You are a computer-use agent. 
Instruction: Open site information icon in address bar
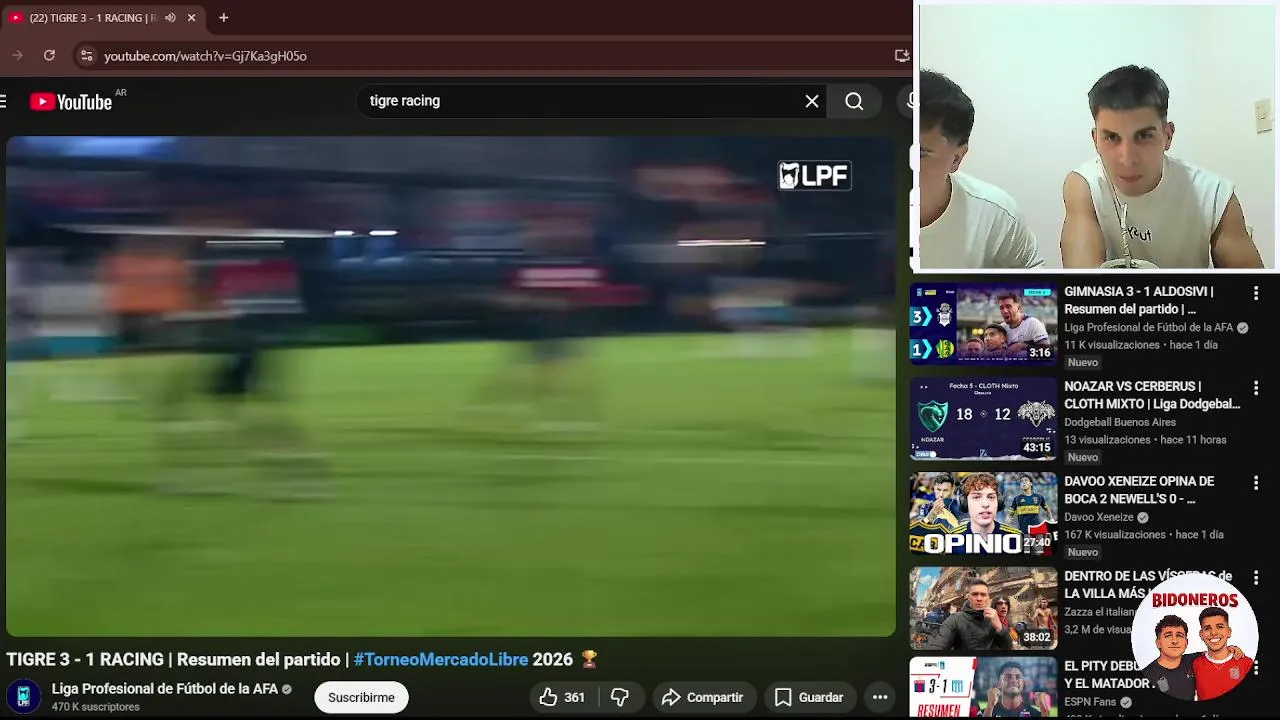(x=87, y=56)
